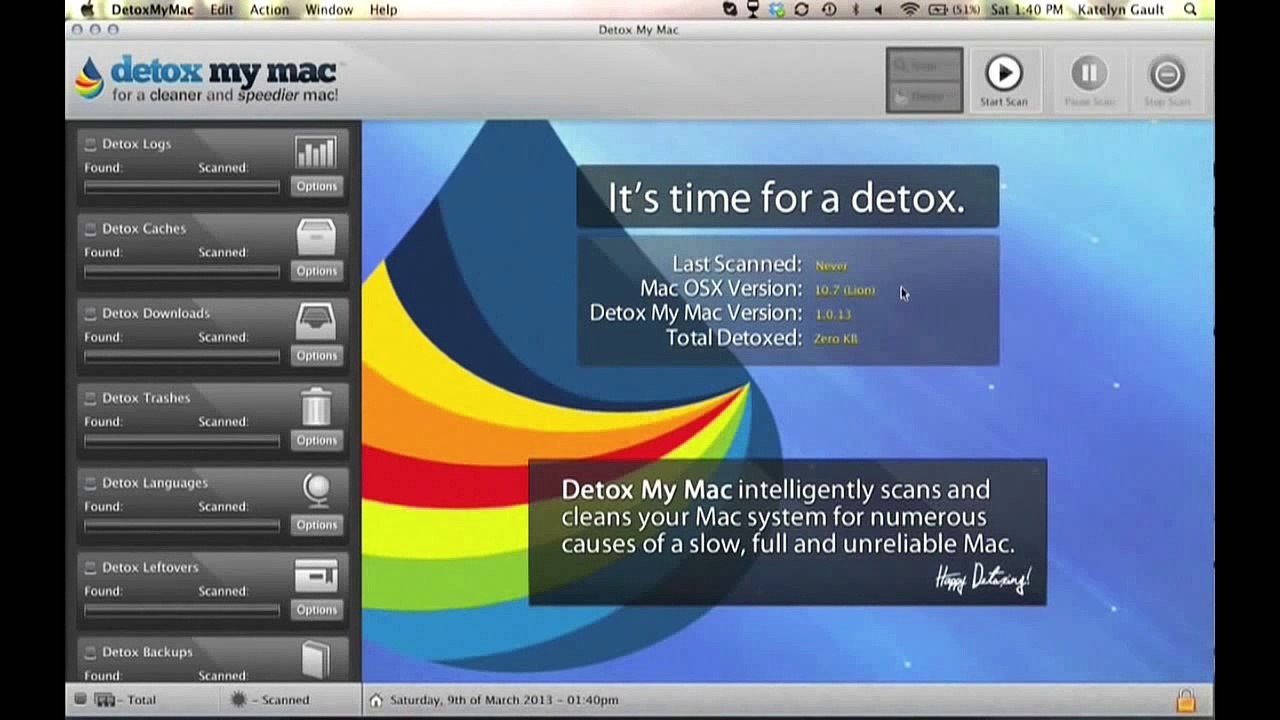This screenshot has width=1280, height=720.
Task: Click the Detox Caches progress bar
Action: (182, 272)
